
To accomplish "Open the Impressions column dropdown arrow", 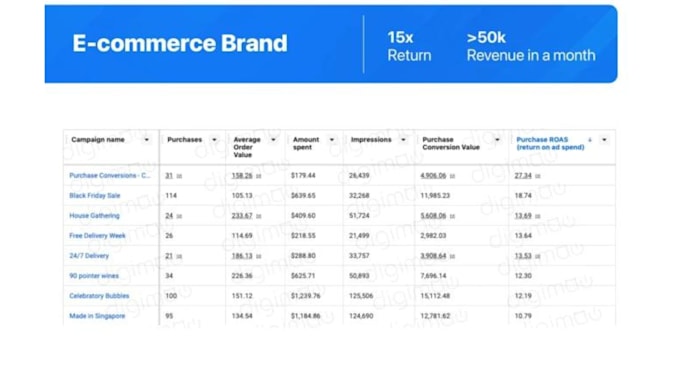I will (x=403, y=140).
